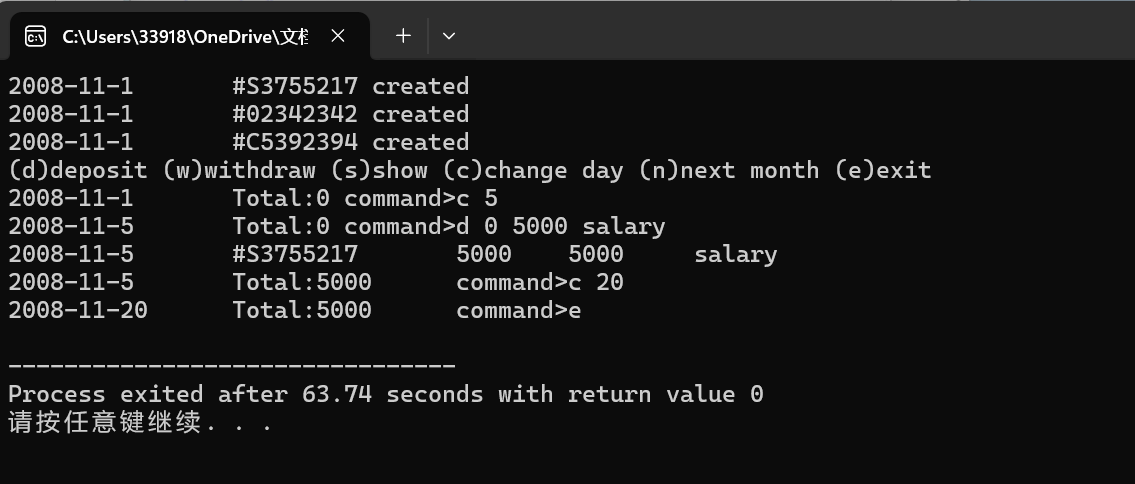Click the (e)exit option text
Image resolution: width=1135 pixels, height=484 pixels.
pyautogui.click(x=882, y=171)
